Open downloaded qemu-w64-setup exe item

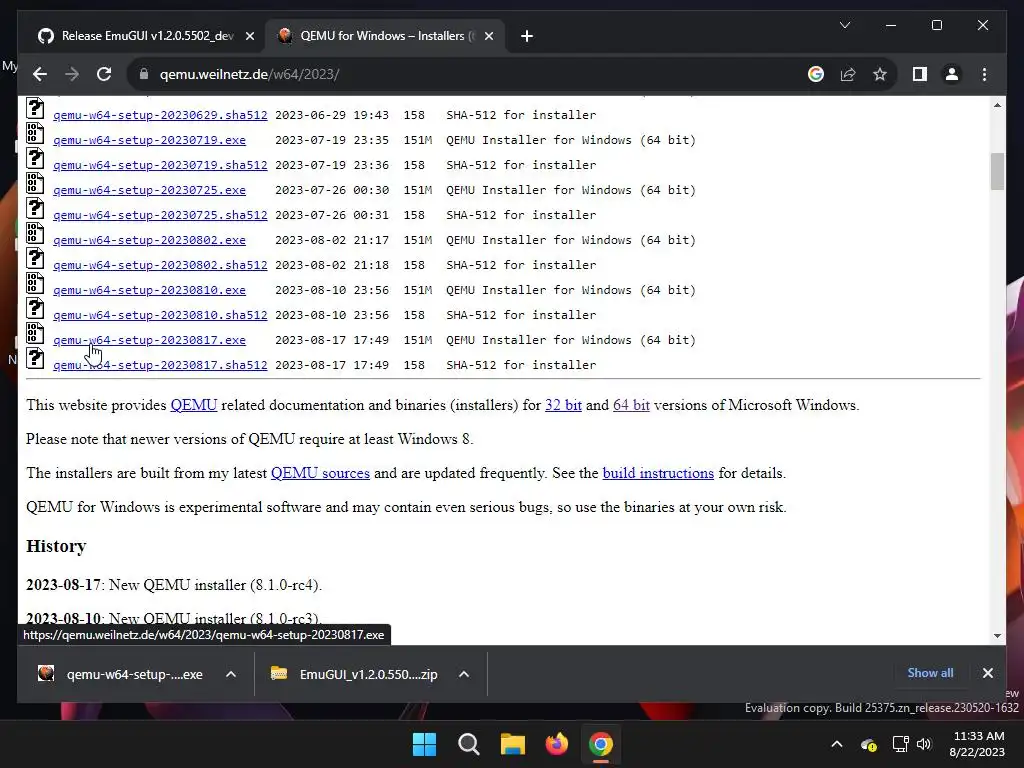coord(121,674)
